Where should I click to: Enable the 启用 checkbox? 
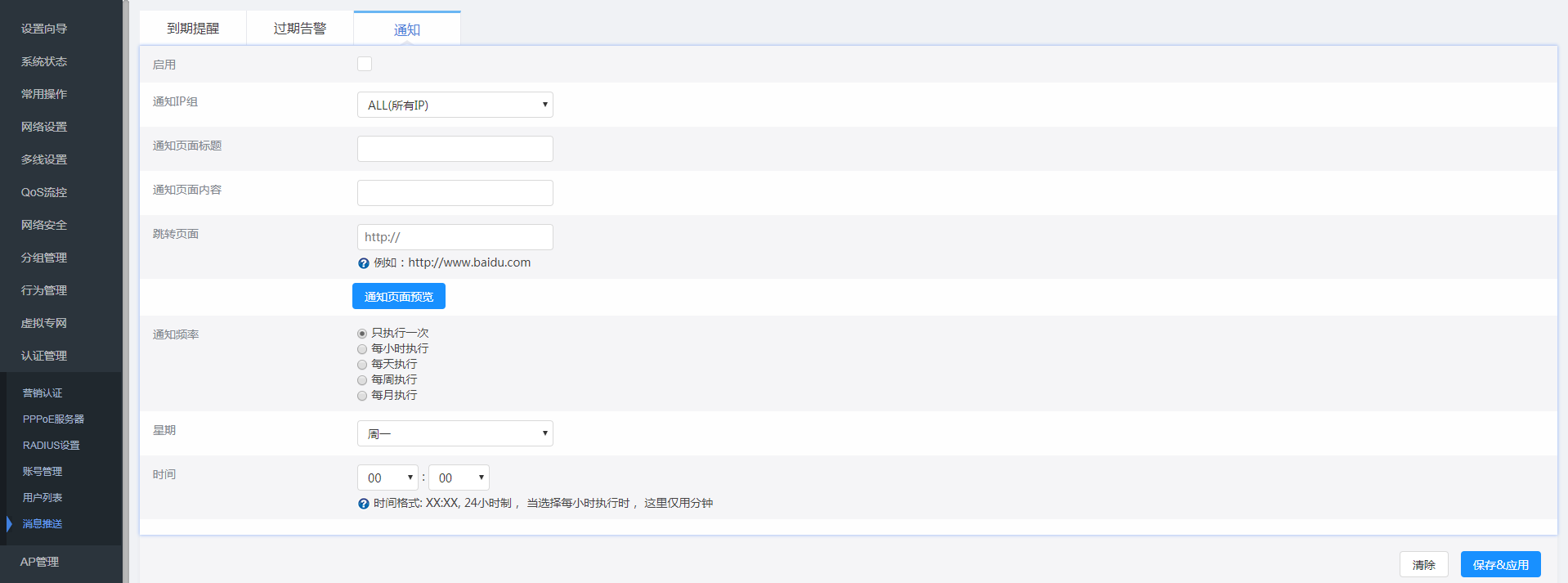(x=365, y=64)
